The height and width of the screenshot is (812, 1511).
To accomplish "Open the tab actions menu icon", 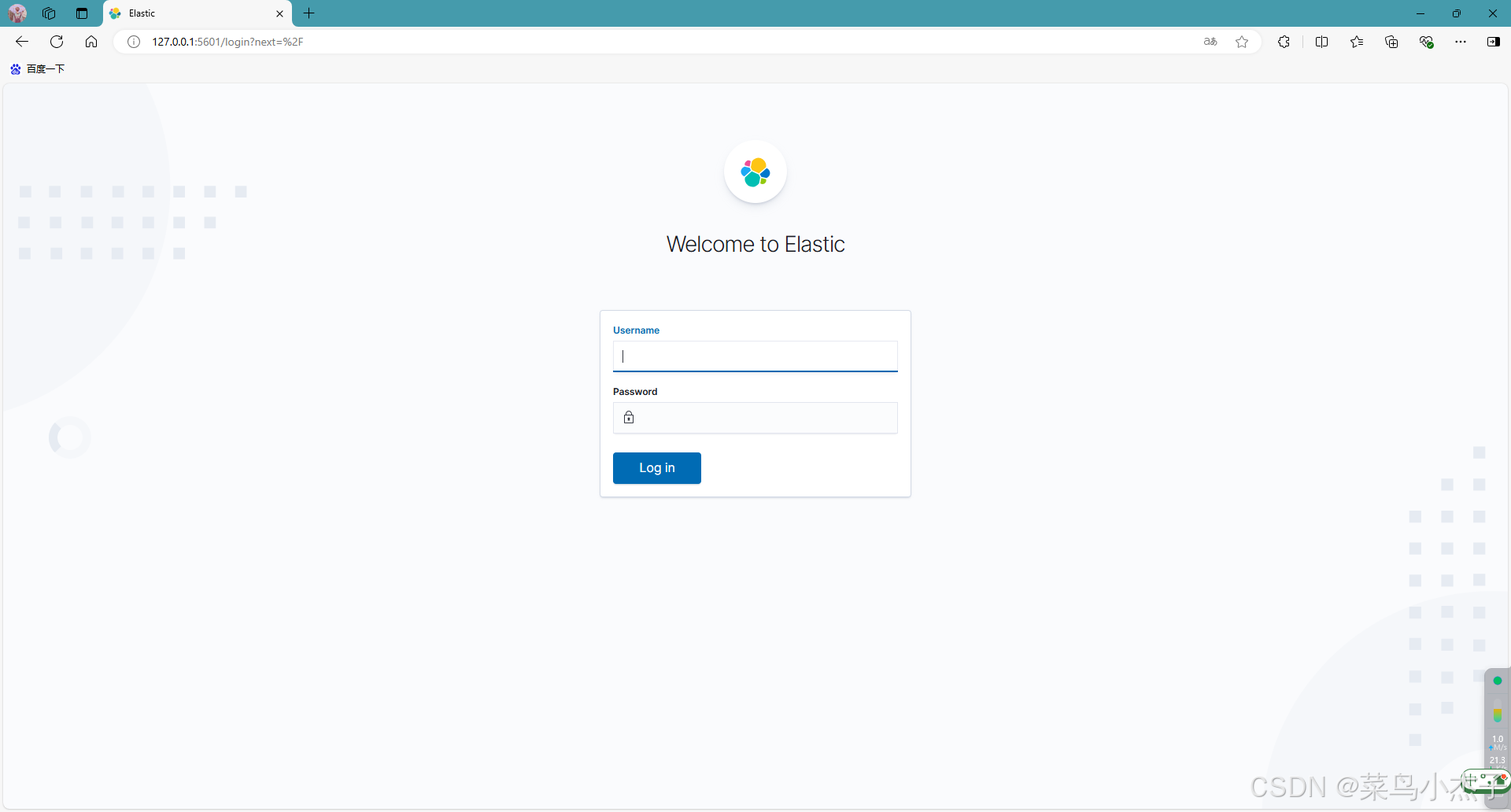I will [x=82, y=13].
